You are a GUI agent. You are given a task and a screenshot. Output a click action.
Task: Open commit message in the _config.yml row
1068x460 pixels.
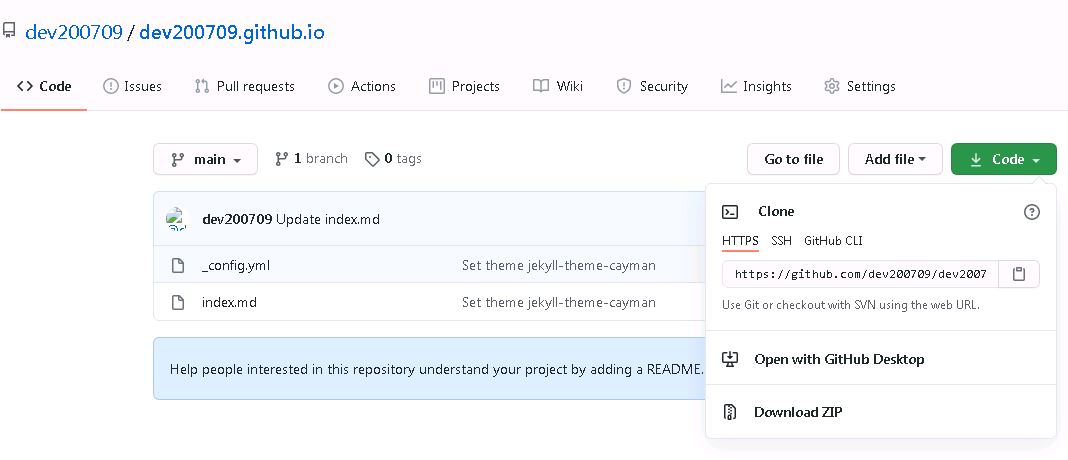[559, 265]
